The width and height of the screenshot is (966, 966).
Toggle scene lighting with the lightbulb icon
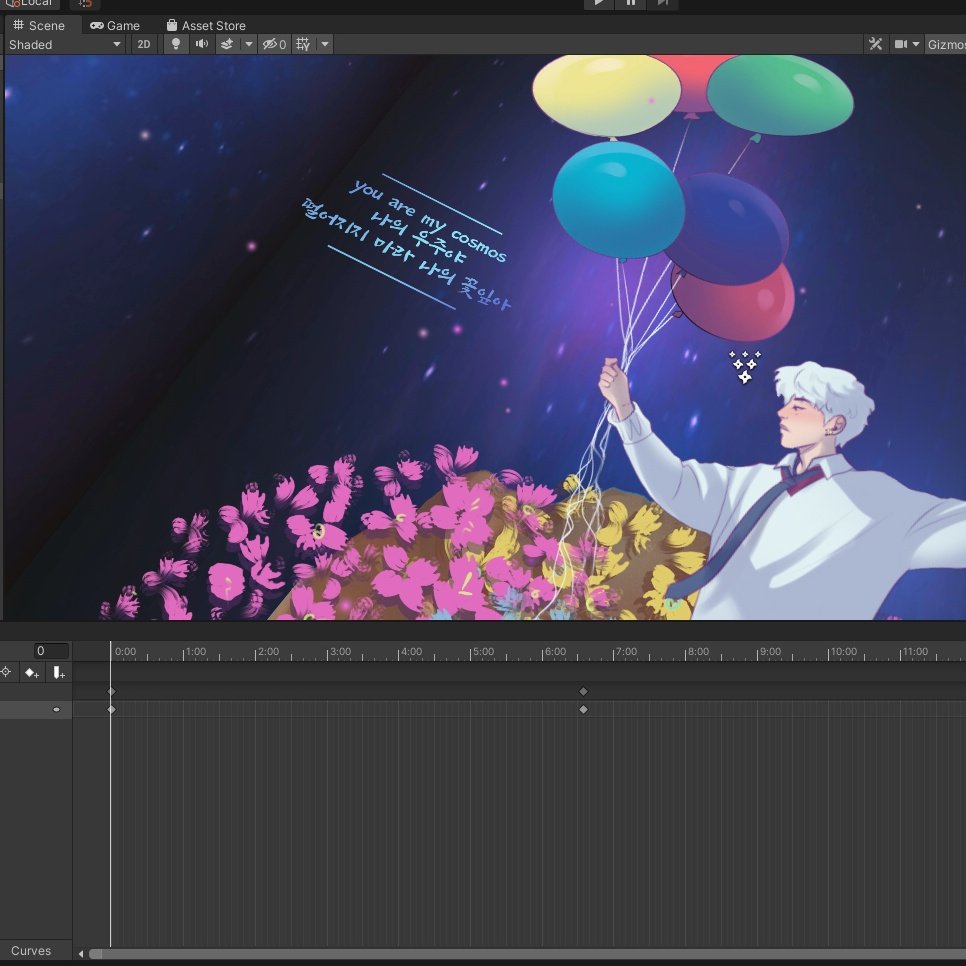click(176, 44)
